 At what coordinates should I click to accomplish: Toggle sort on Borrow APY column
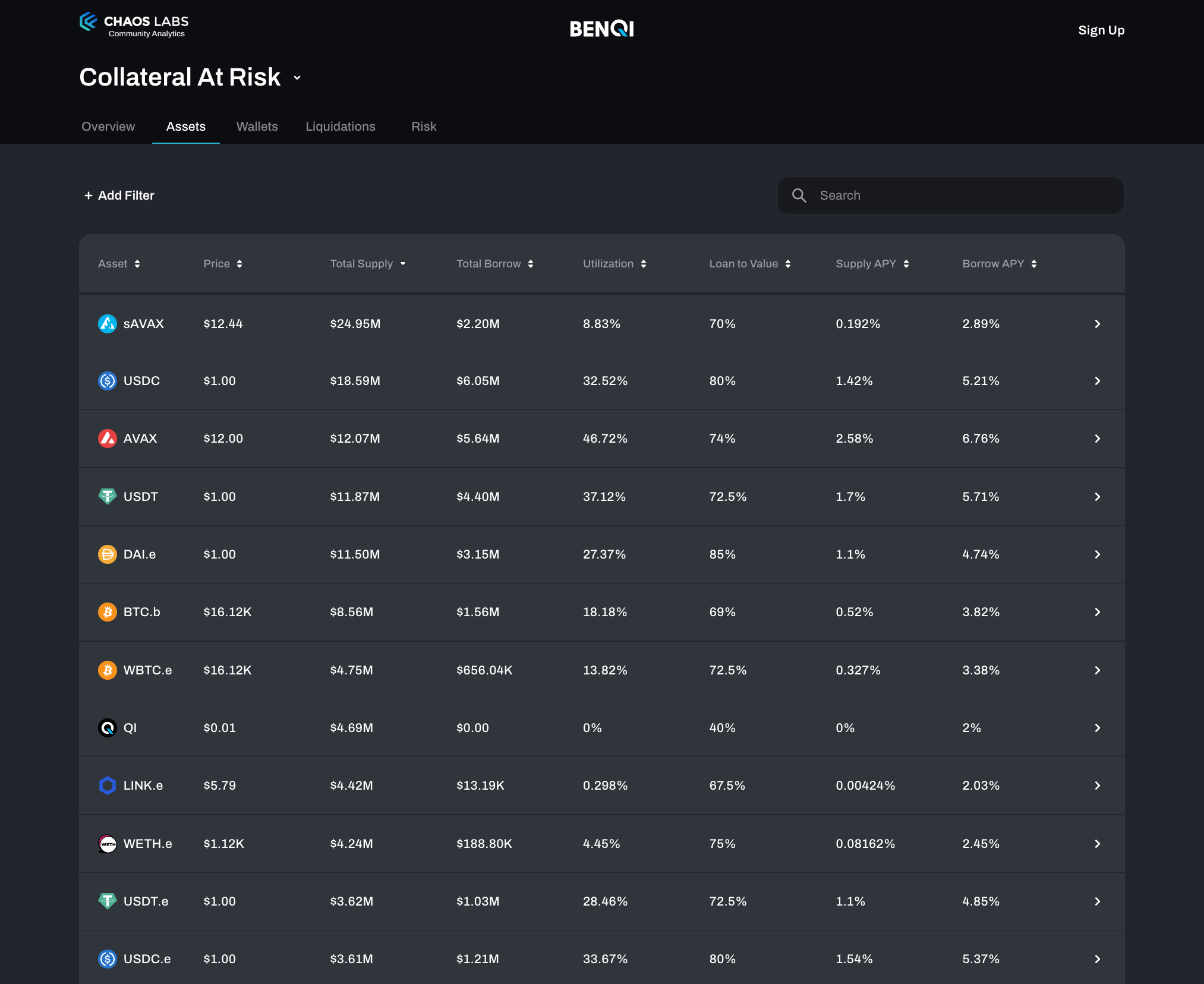point(999,264)
